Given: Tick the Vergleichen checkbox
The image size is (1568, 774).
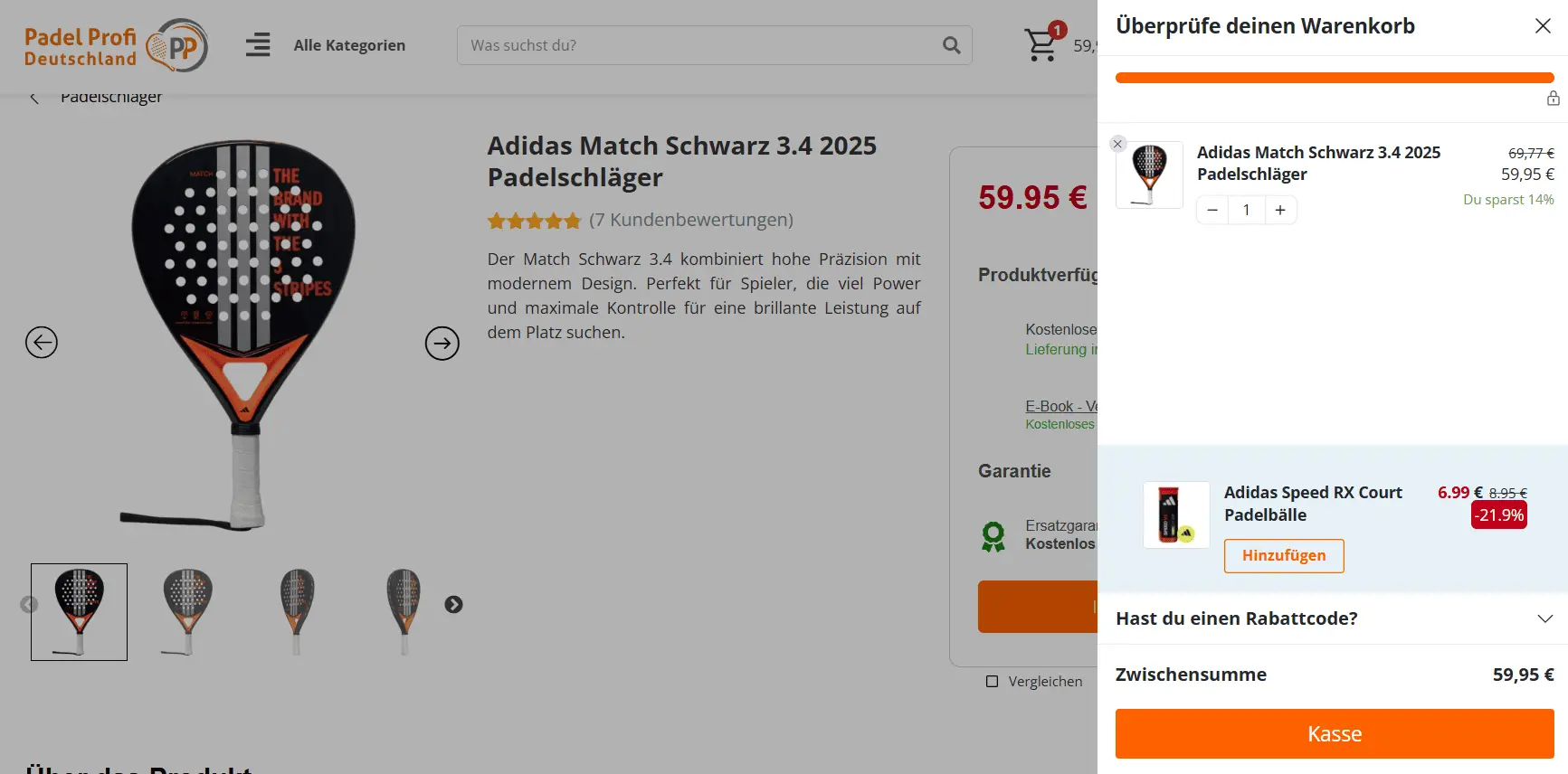Looking at the screenshot, I should pos(993,681).
